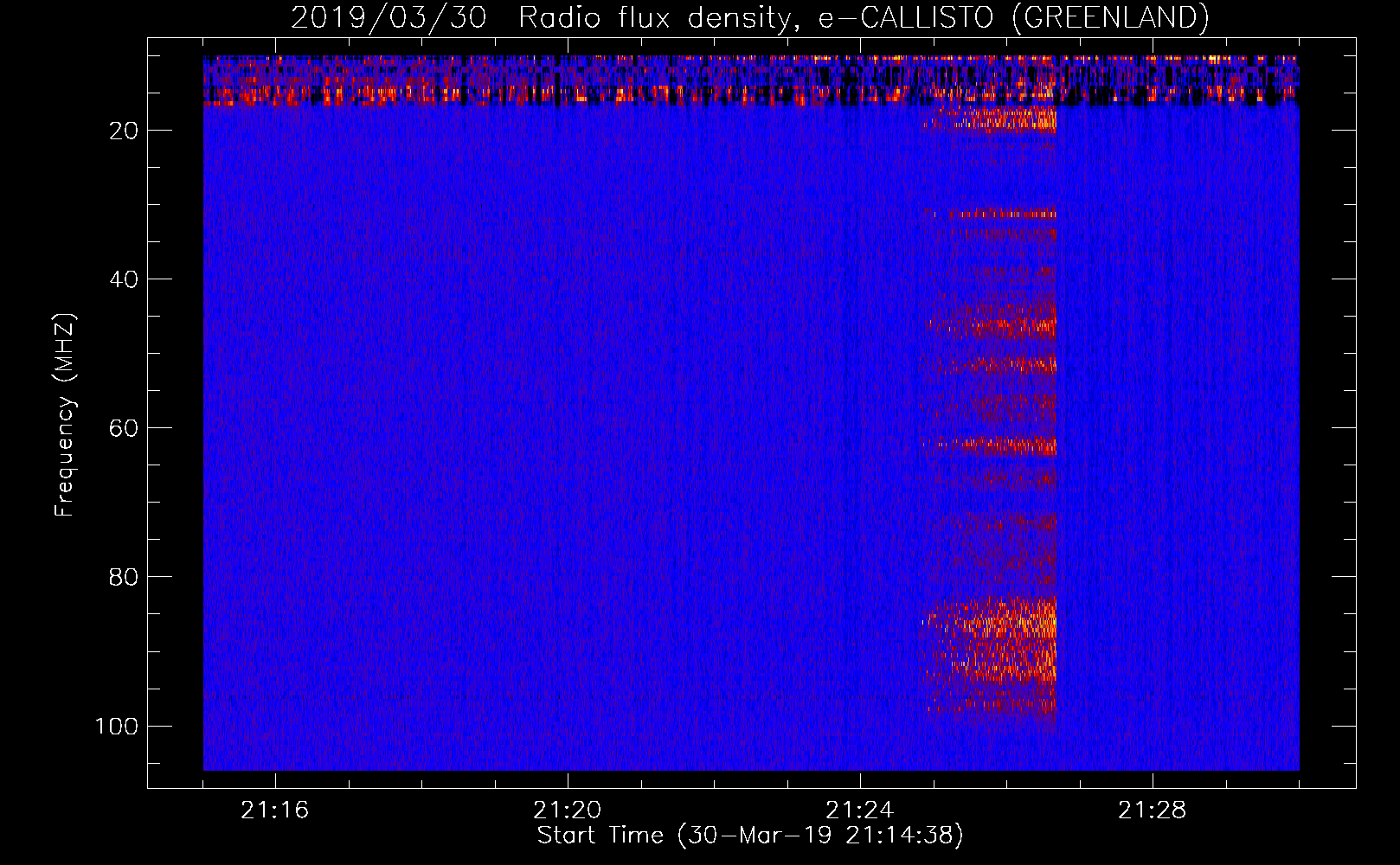Click the '100' frequency tick label
The image size is (1400, 865).
click(117, 726)
